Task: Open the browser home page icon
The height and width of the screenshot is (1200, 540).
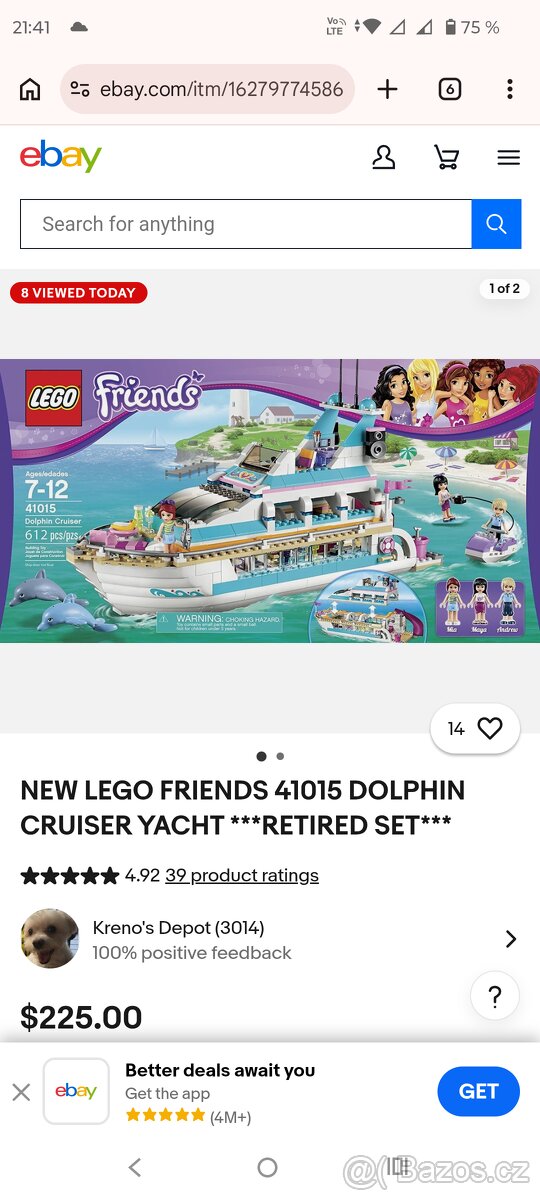Action: click(x=30, y=89)
